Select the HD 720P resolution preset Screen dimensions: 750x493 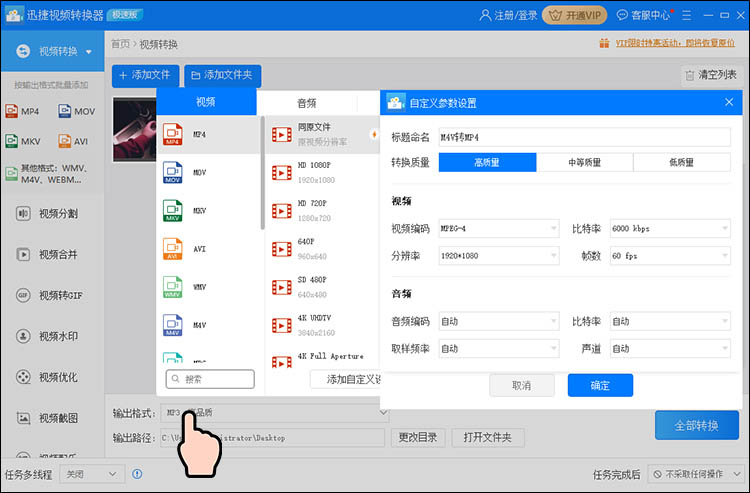click(x=323, y=210)
